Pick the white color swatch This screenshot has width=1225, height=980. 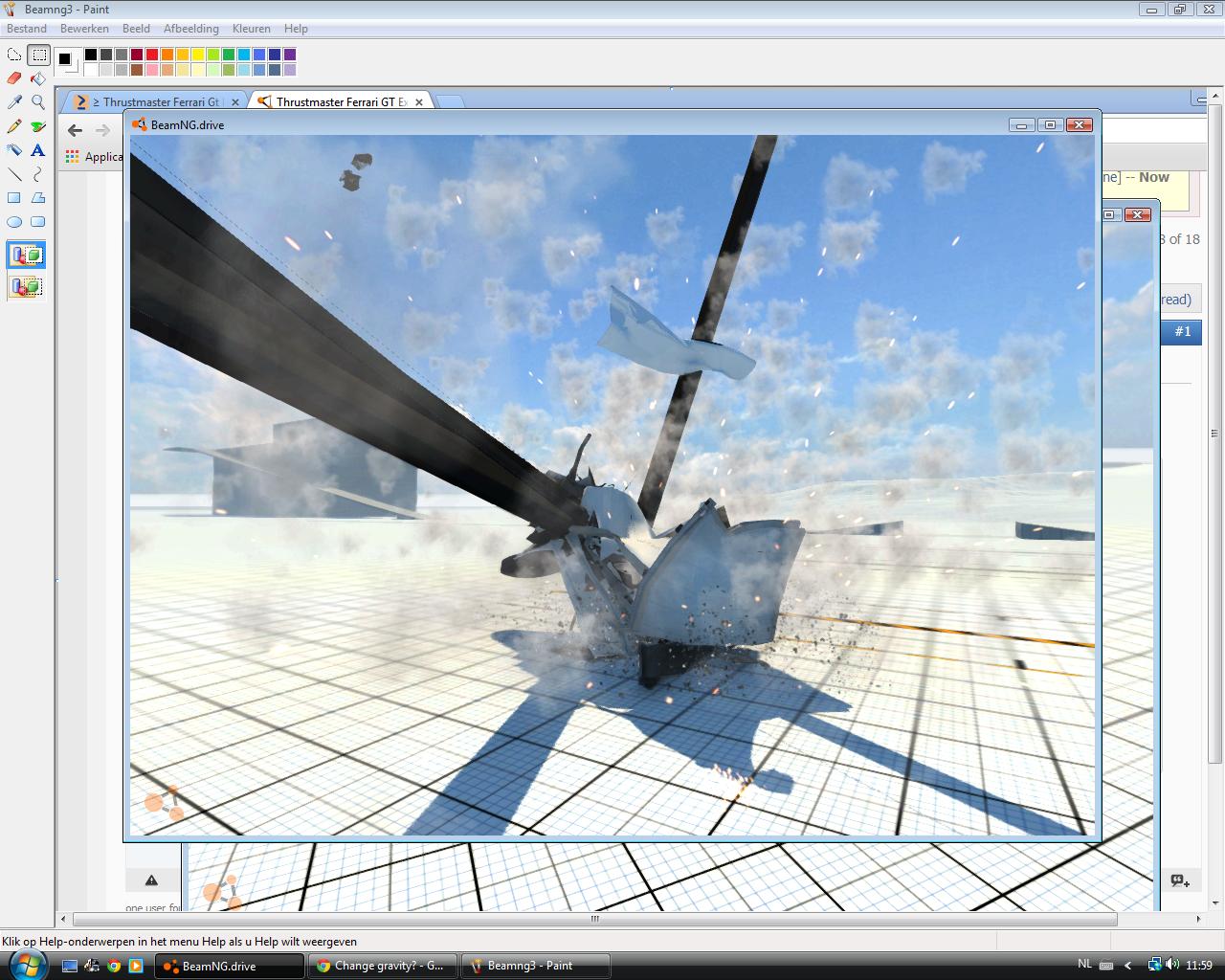[x=91, y=70]
